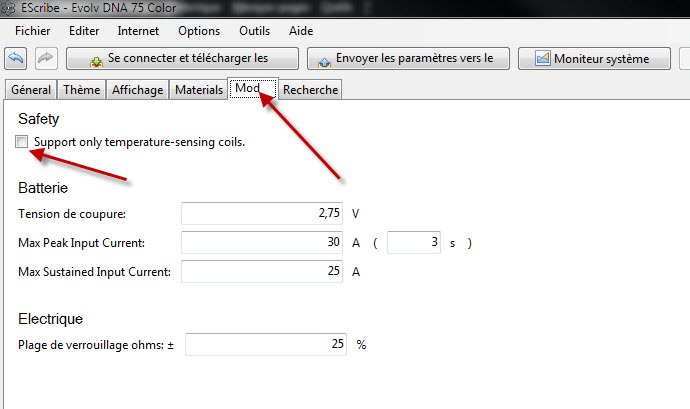Switch to the Materials tab
The height and width of the screenshot is (409, 690).
point(199,90)
